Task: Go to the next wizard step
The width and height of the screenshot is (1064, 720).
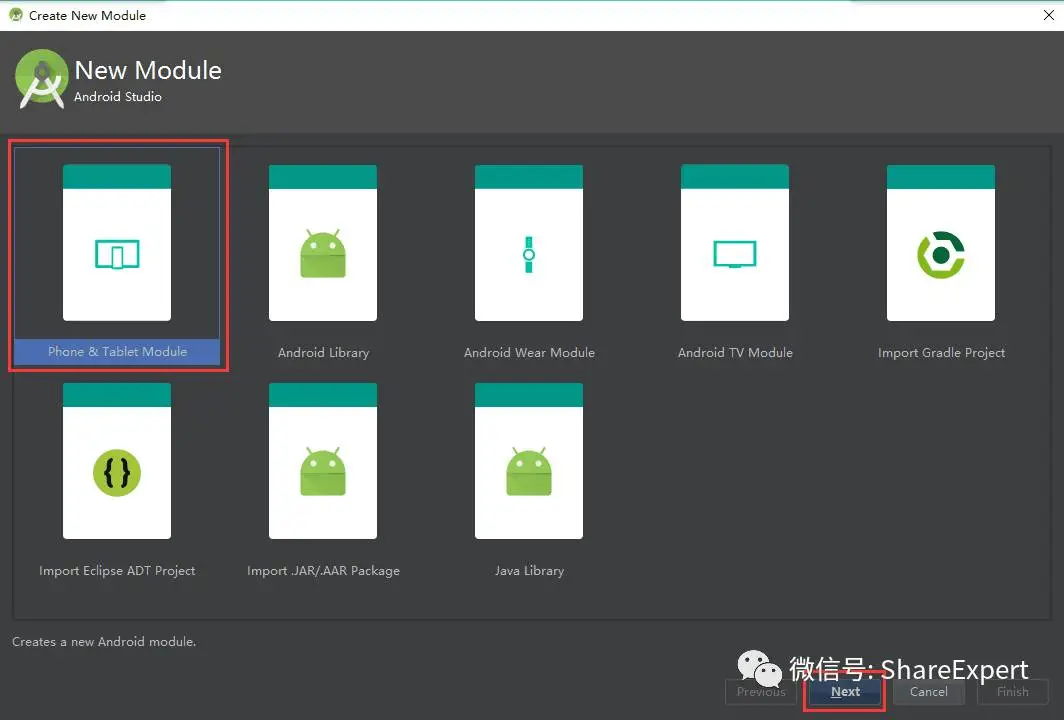Action: pos(845,691)
